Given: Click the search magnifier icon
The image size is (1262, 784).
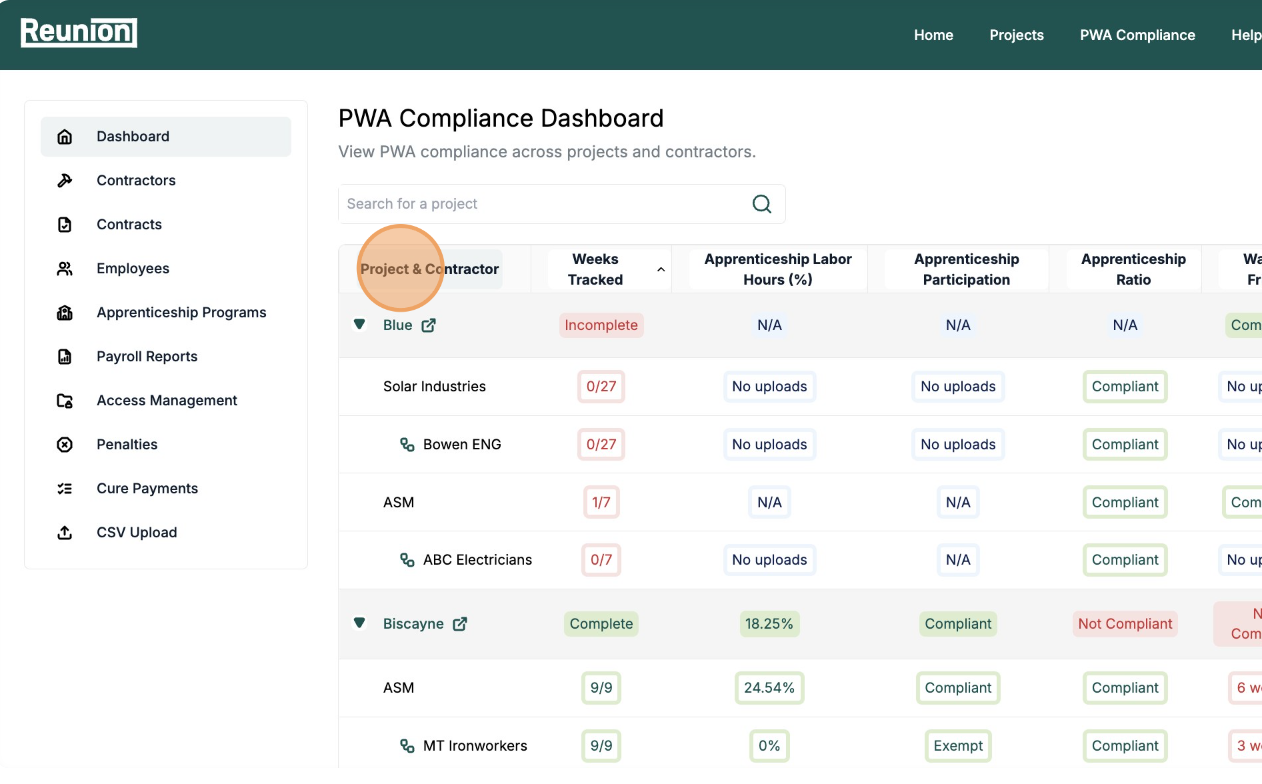Looking at the screenshot, I should [x=761, y=204].
